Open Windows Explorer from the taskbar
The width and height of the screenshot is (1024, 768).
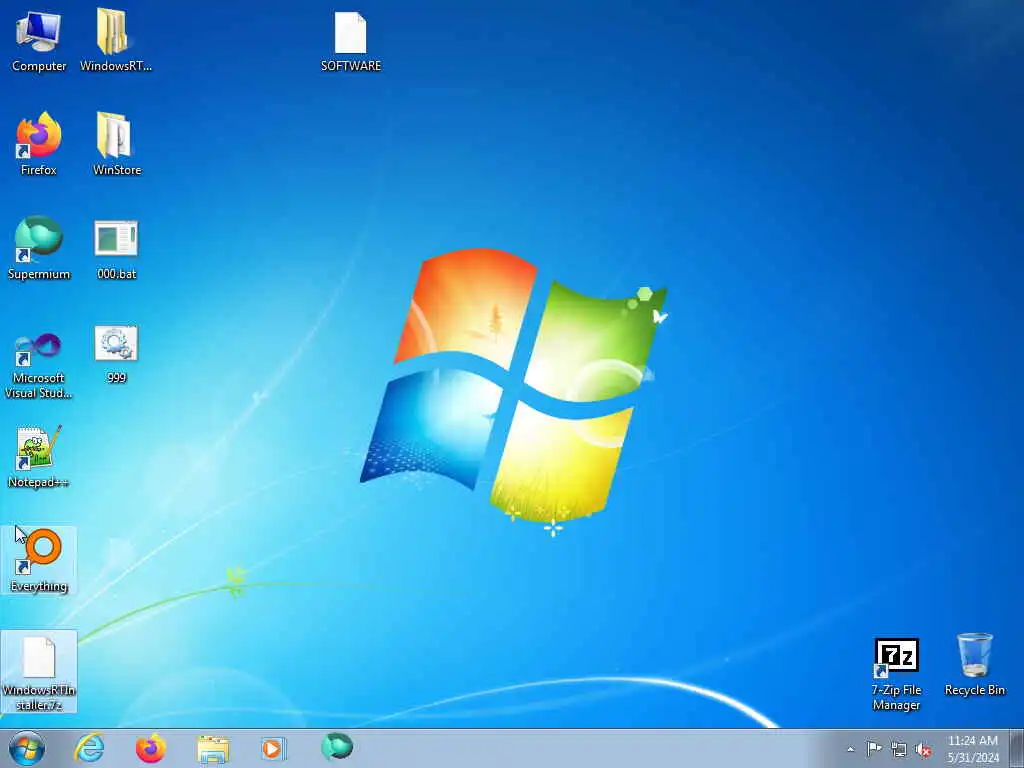[x=213, y=748]
